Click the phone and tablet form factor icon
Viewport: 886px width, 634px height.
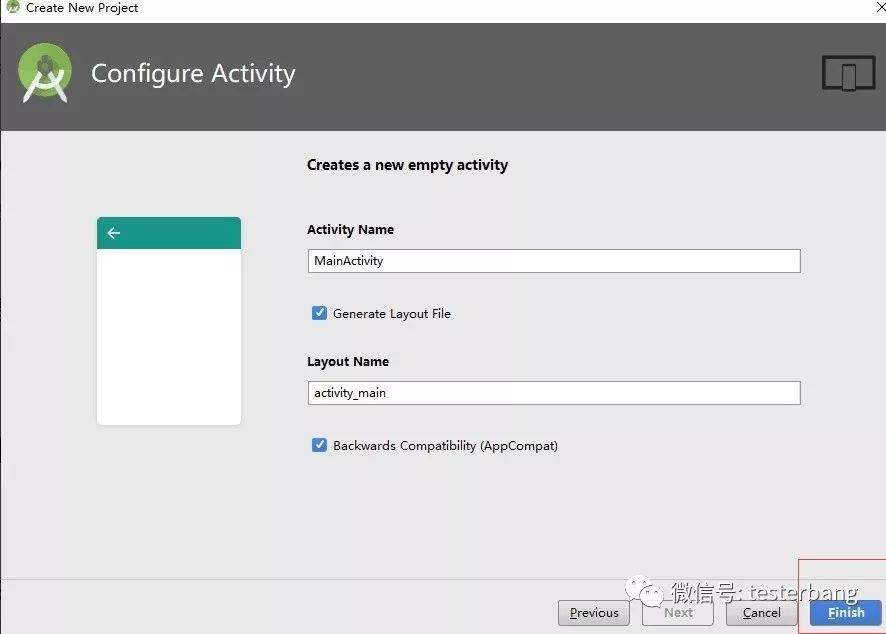848,73
